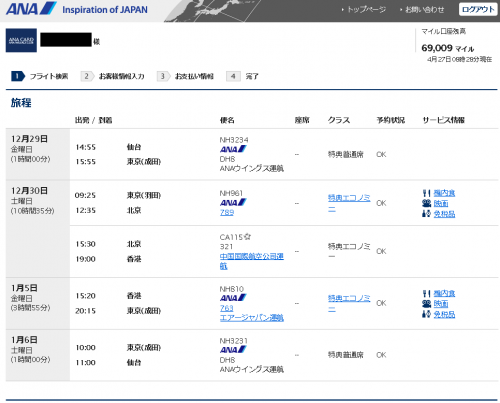Viewport: 500px width, 403px height.
Task: Click flight number NH3234
Action: (x=234, y=140)
